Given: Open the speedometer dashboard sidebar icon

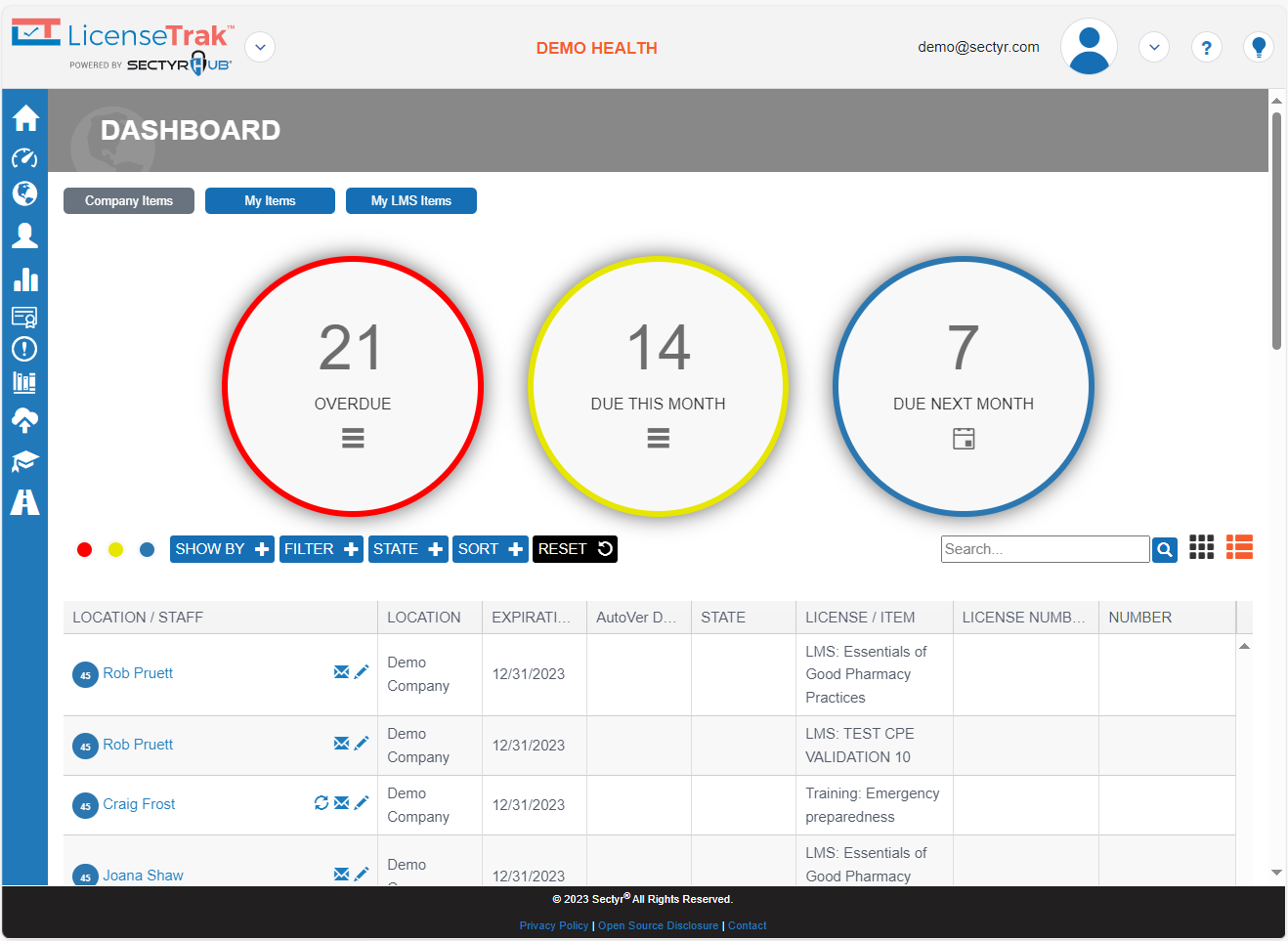Looking at the screenshot, I should tap(24, 158).
